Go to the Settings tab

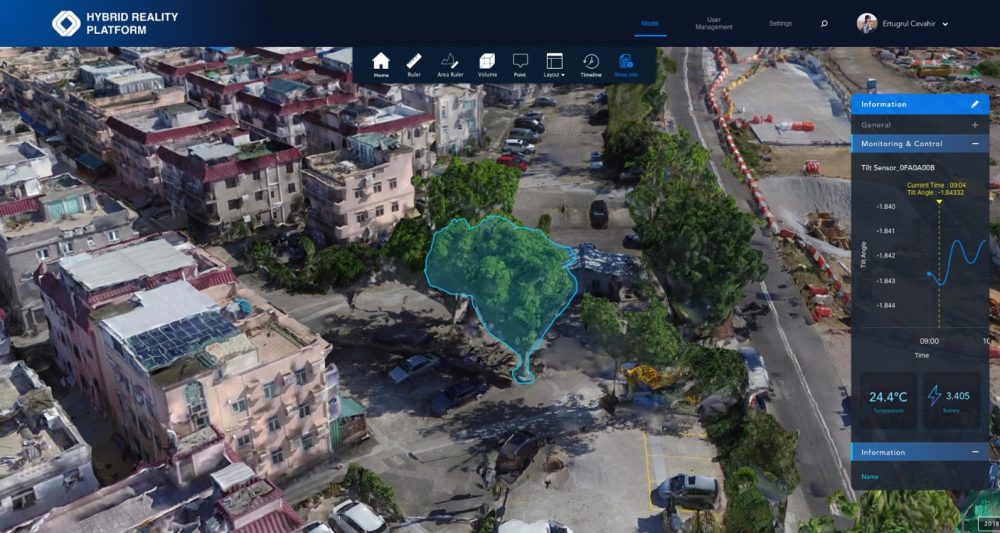tap(780, 24)
